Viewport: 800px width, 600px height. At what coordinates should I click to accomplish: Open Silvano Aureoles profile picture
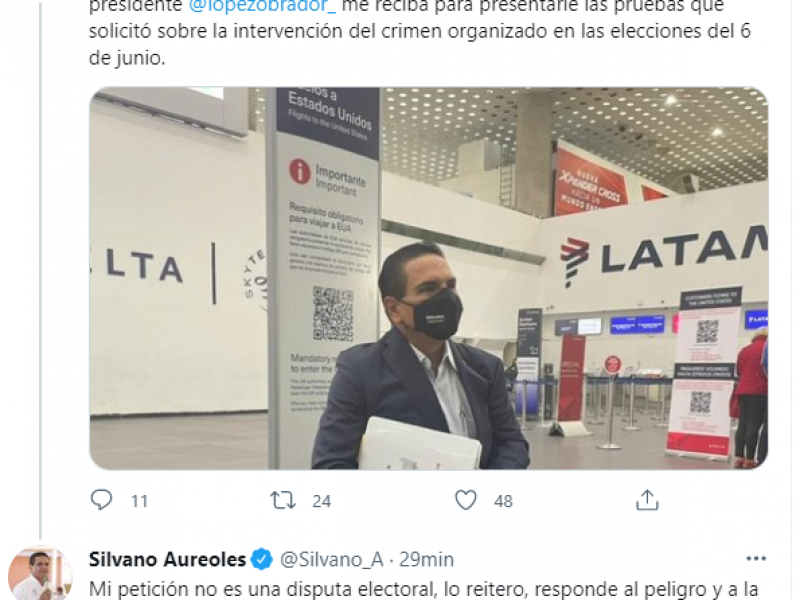[x=40, y=573]
